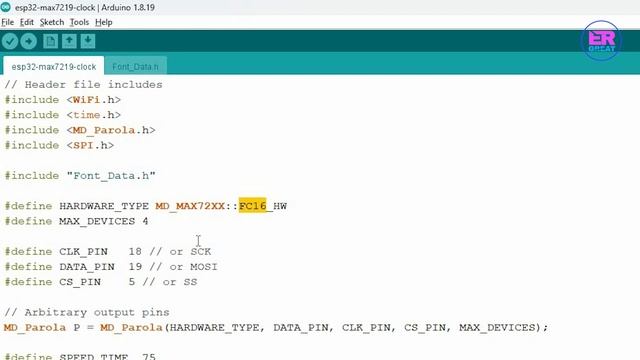The image size is (640, 360).
Task: Click the '#define CS_PIN 5' line
Action: 101,282
